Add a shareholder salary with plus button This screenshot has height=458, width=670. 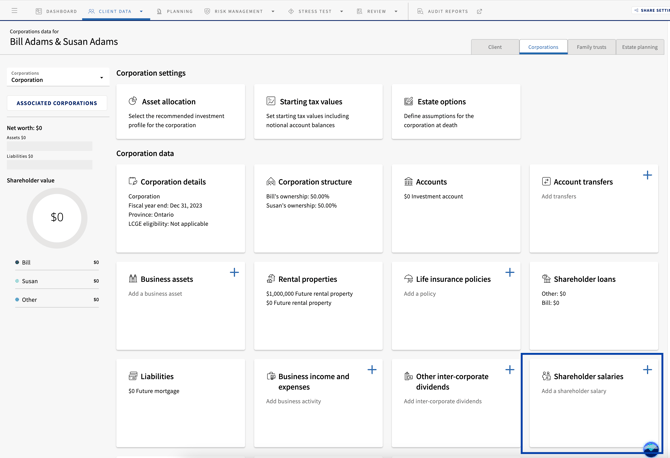(x=647, y=370)
